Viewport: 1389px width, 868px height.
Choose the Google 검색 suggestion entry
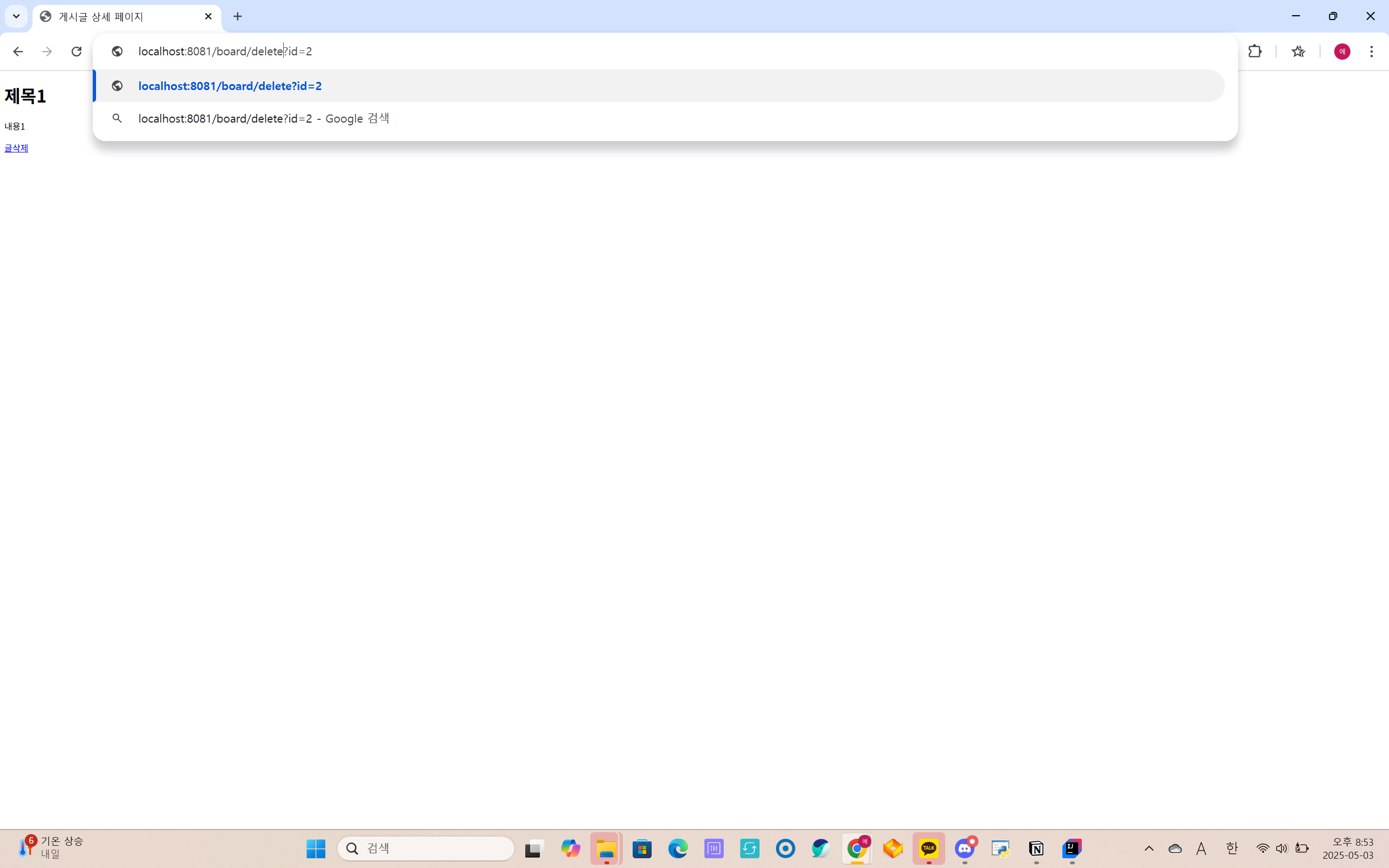coord(264,119)
